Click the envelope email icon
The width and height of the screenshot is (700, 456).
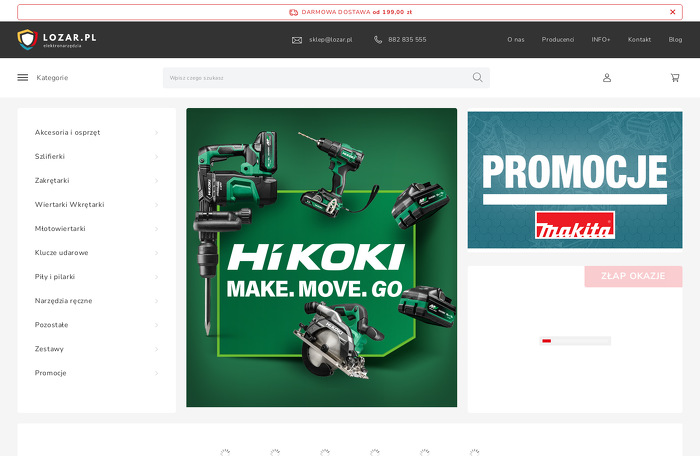pos(297,40)
